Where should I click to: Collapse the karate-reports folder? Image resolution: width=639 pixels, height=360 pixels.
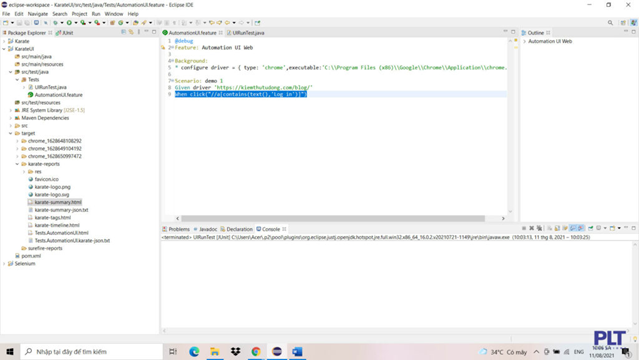point(17,164)
